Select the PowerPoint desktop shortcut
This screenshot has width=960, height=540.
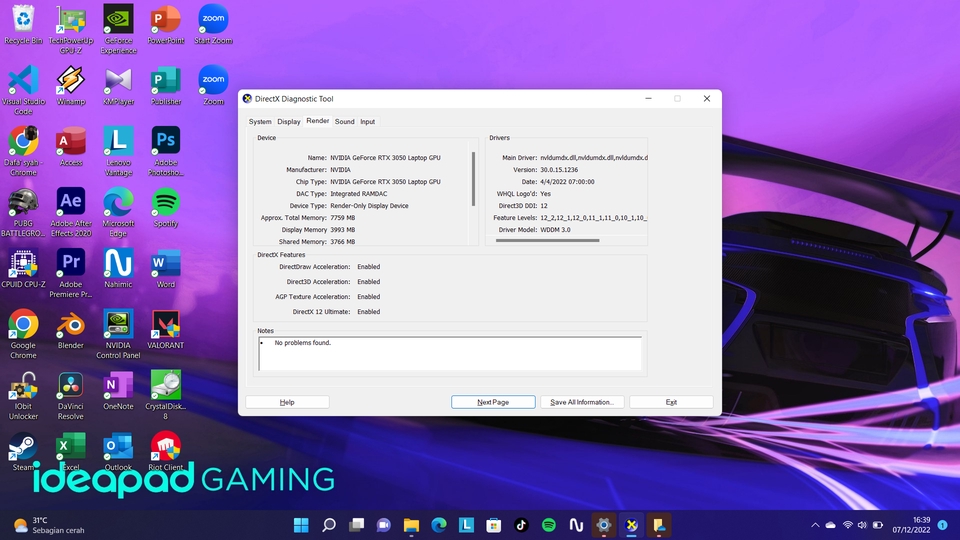point(165,24)
